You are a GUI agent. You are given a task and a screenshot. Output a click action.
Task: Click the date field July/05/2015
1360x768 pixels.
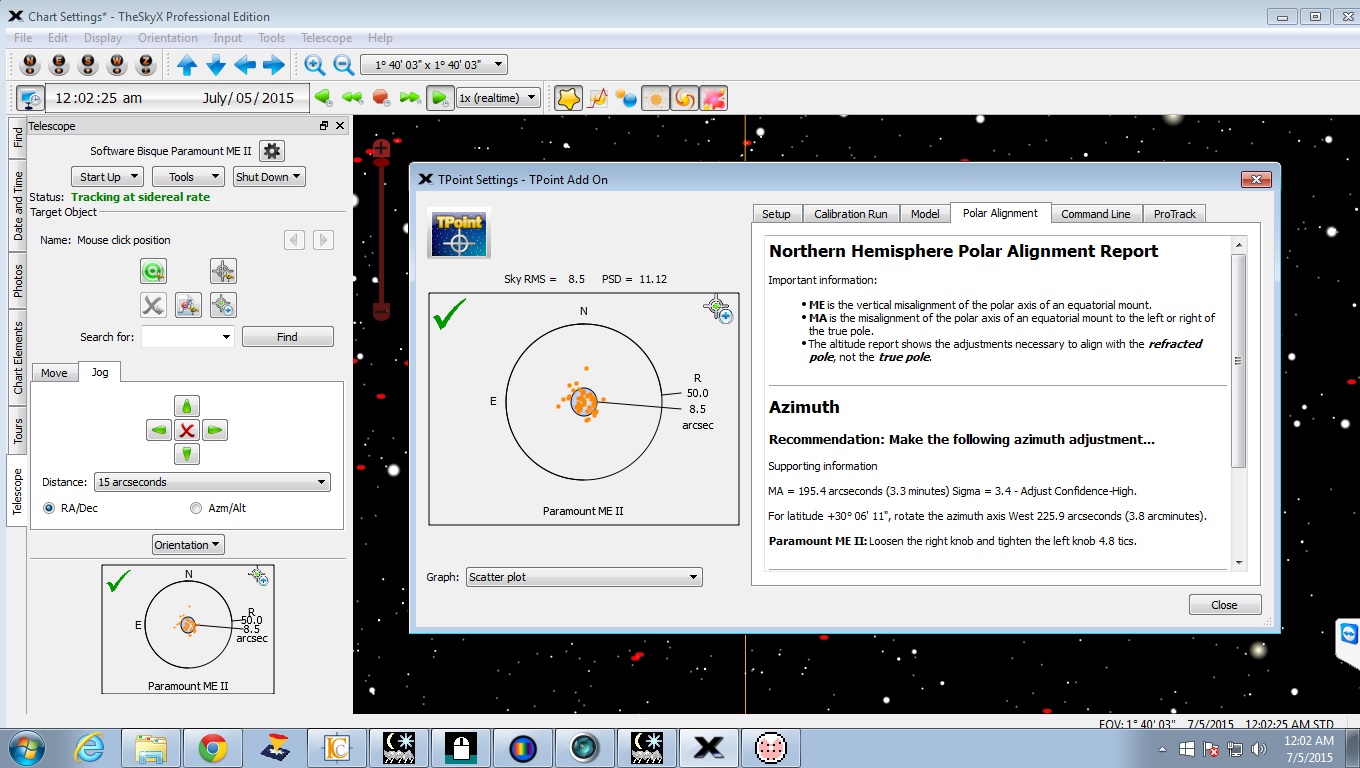248,98
